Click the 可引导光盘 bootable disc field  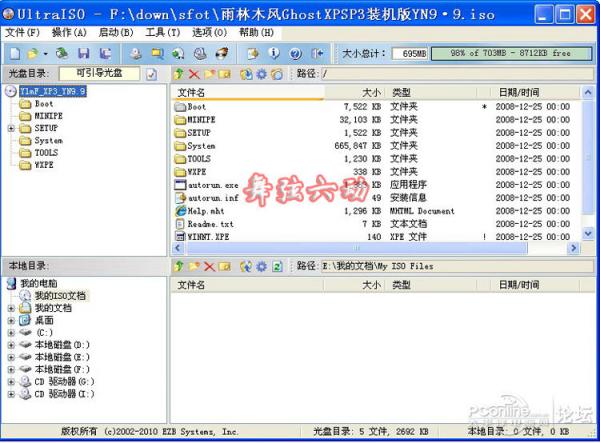pyautogui.click(x=99, y=73)
